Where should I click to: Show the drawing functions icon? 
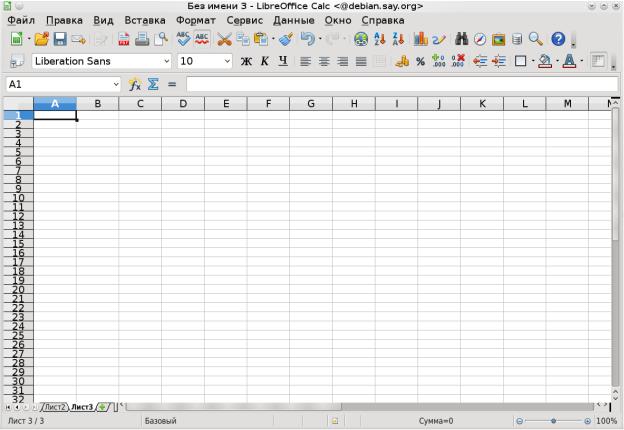point(439,39)
